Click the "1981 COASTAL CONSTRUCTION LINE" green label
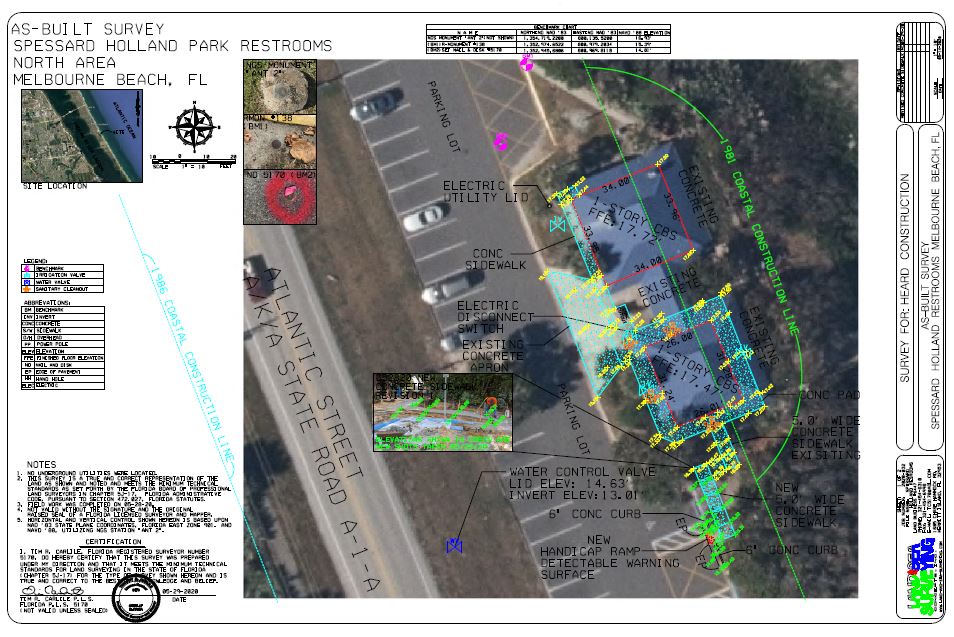This screenshot has height=637, width=954. [x=759, y=236]
